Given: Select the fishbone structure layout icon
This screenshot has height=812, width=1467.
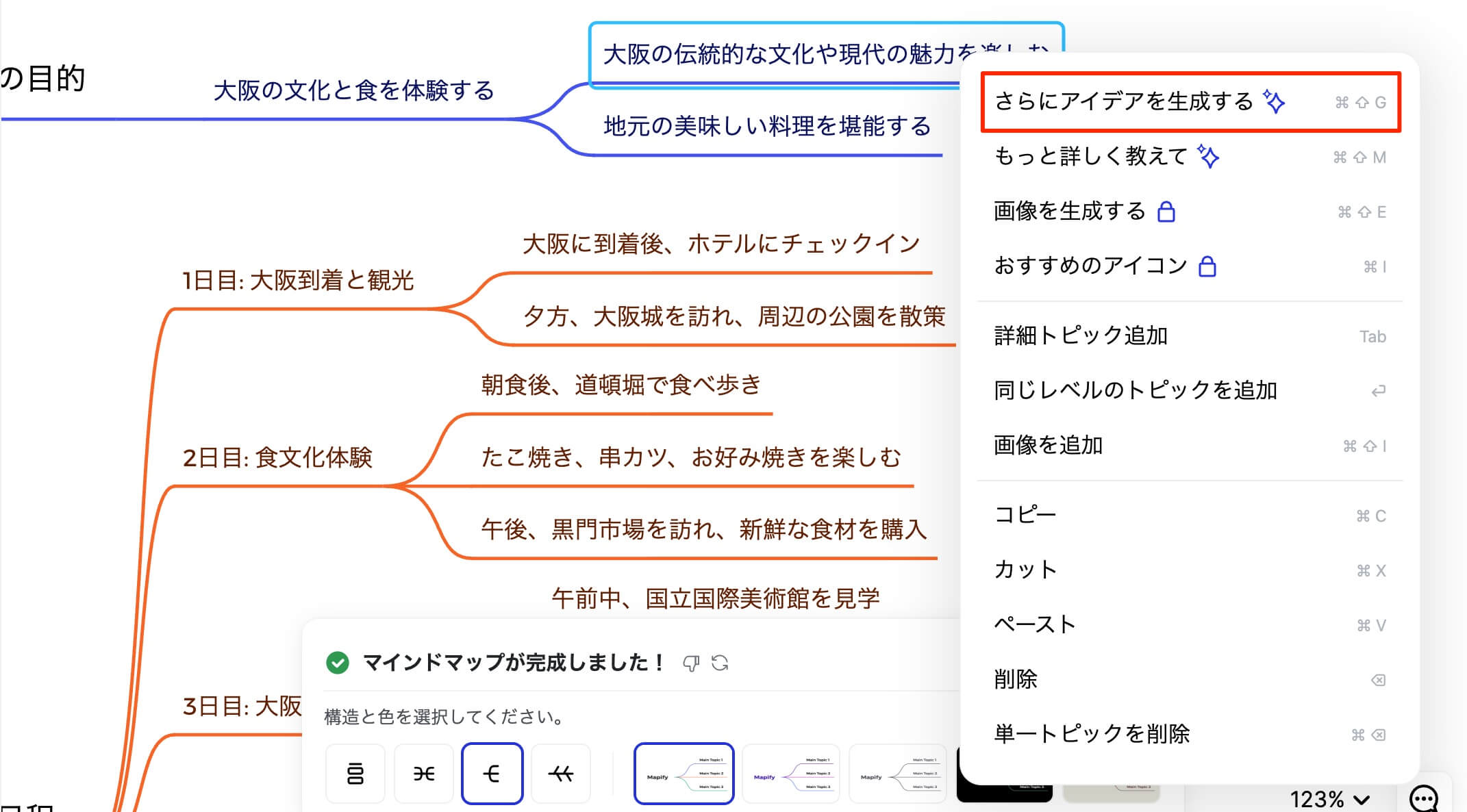Looking at the screenshot, I should [560, 774].
